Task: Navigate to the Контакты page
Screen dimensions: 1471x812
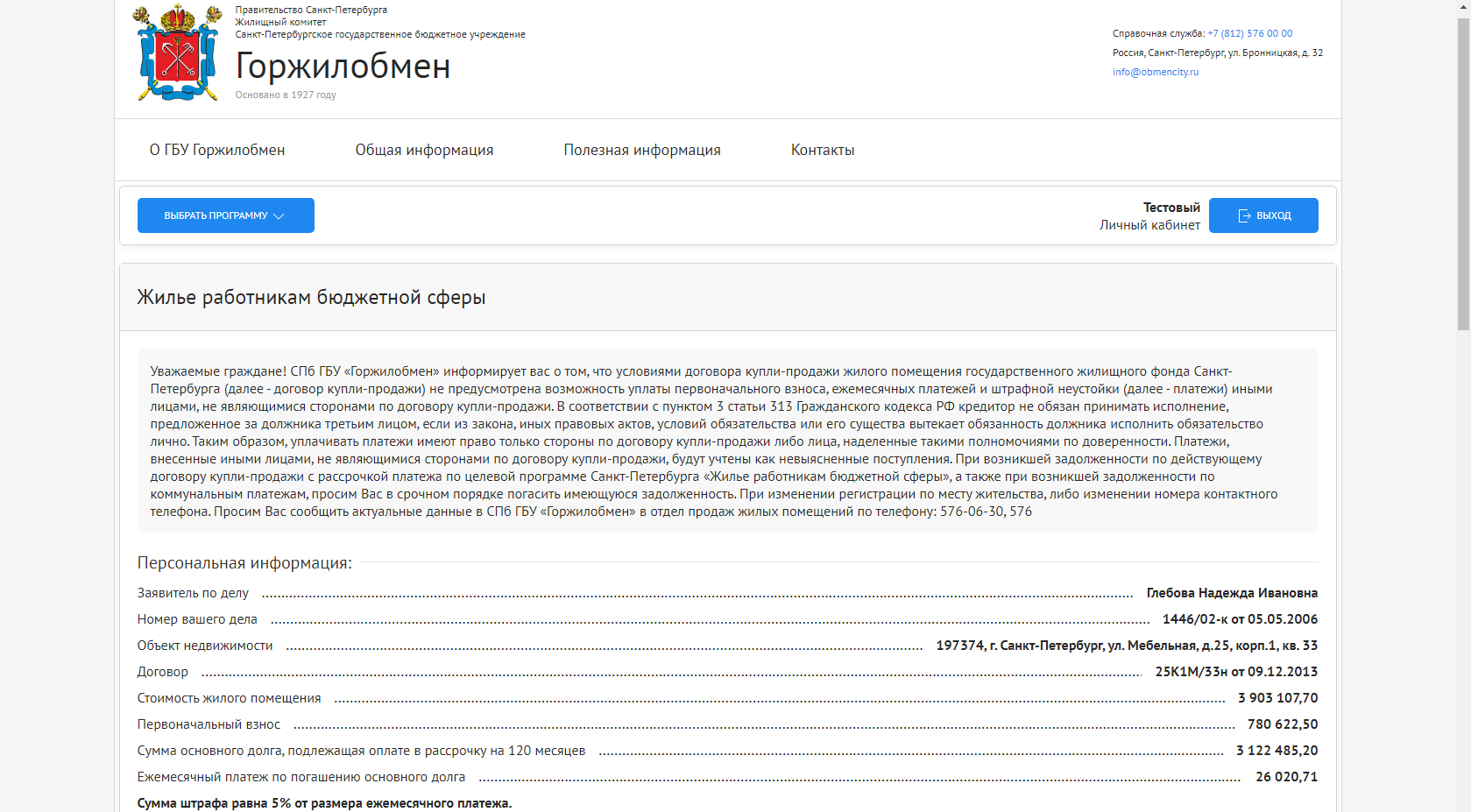Action: [x=822, y=150]
